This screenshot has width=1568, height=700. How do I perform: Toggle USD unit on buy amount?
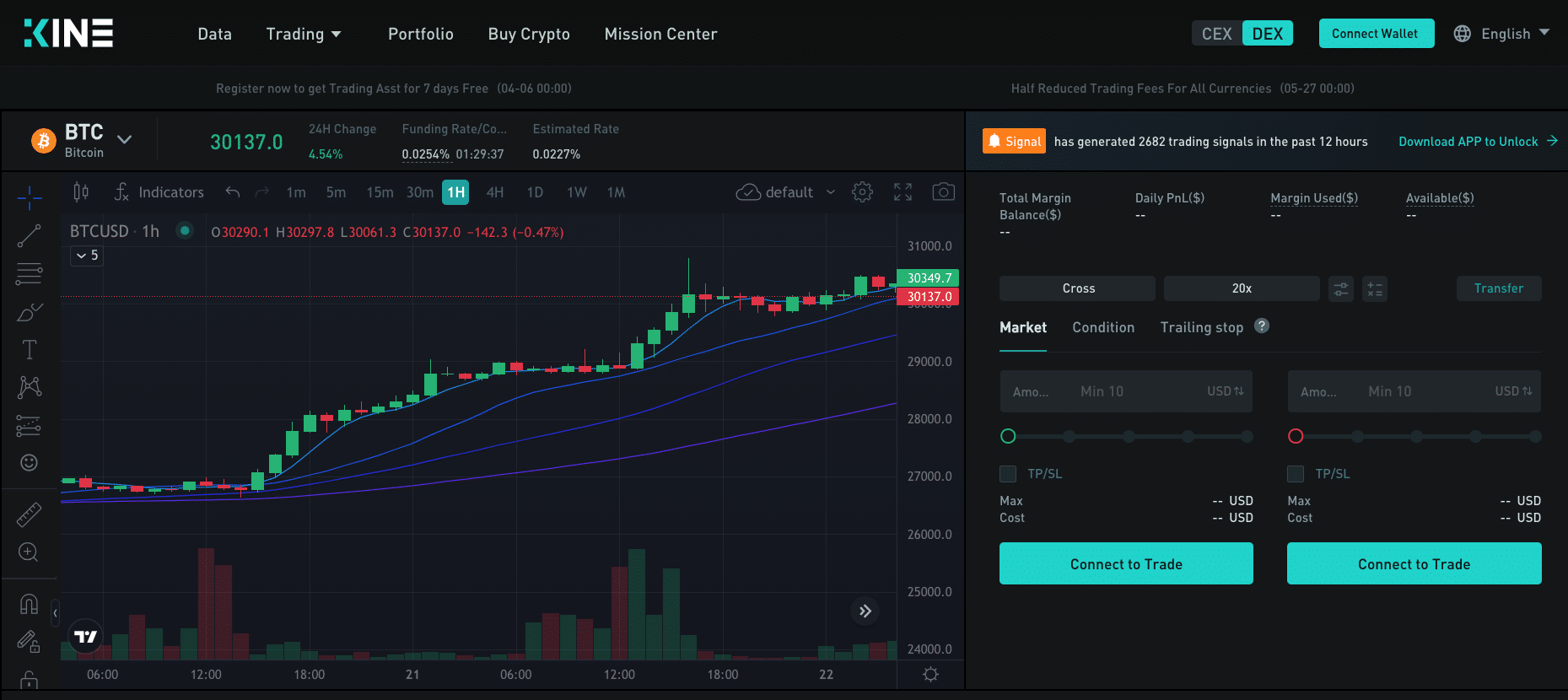(x=1226, y=391)
